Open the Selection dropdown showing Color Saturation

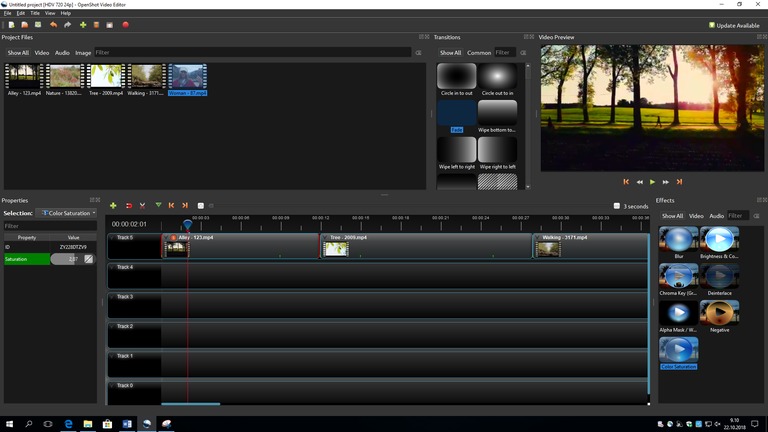[x=67, y=213]
